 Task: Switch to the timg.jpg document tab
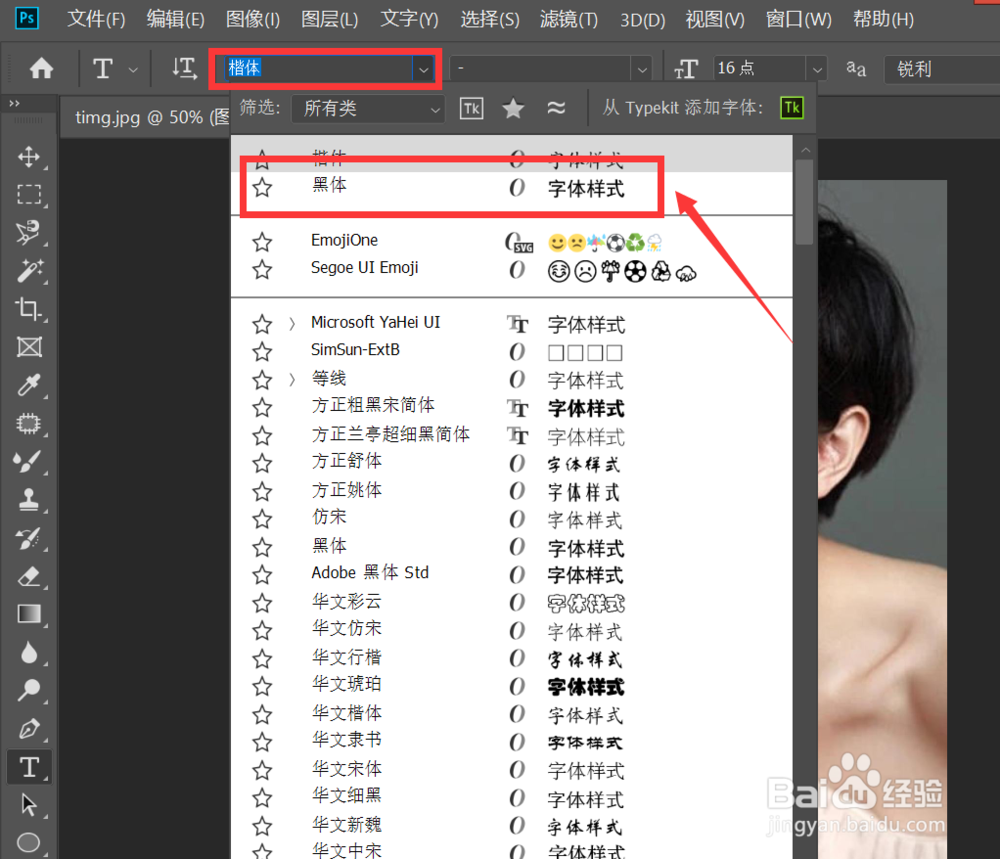[140, 116]
